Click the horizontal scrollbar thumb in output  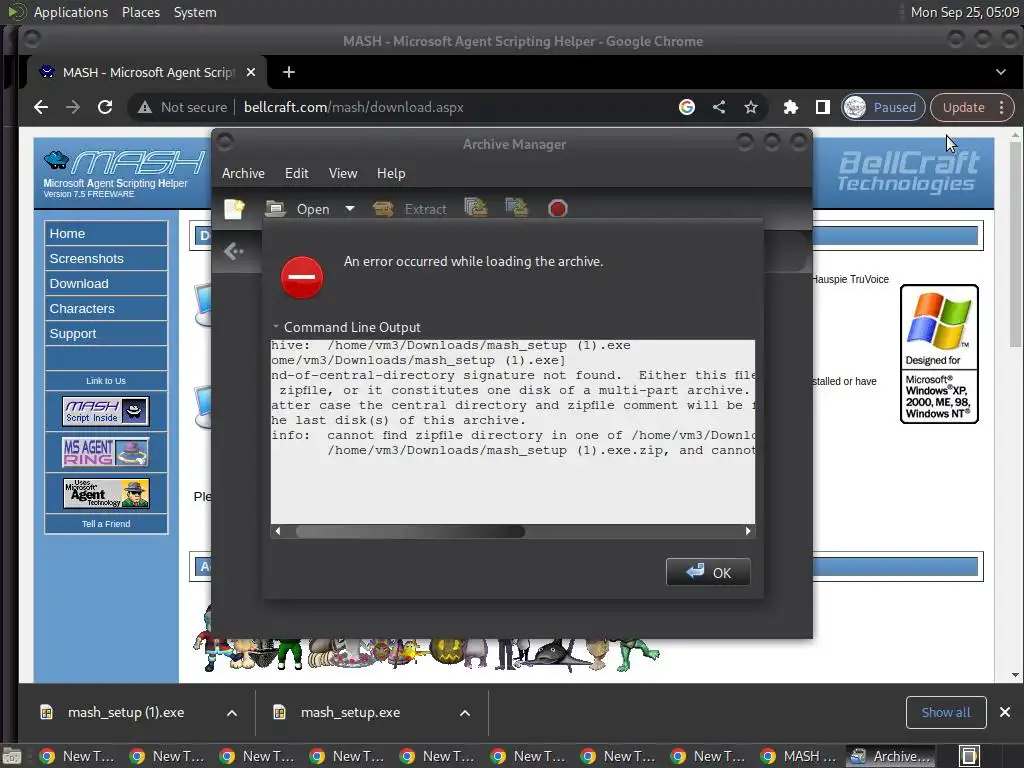[x=410, y=531]
